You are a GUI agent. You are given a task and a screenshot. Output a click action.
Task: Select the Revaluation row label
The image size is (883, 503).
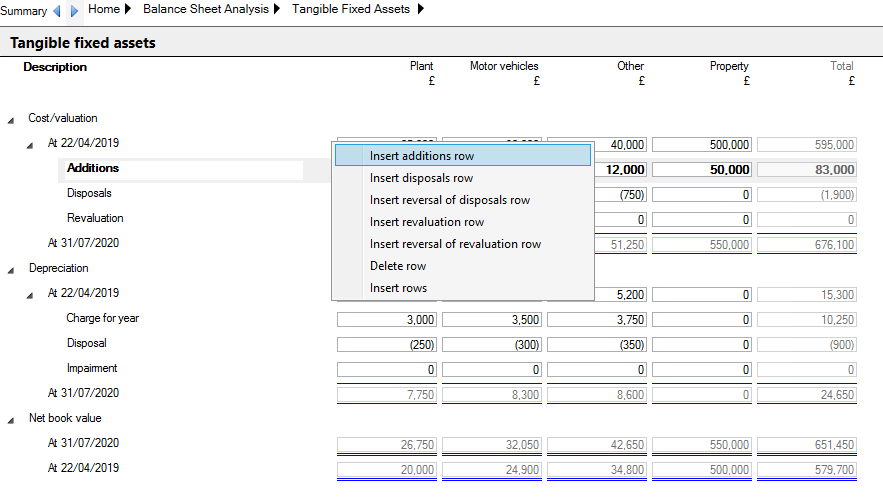[95, 218]
